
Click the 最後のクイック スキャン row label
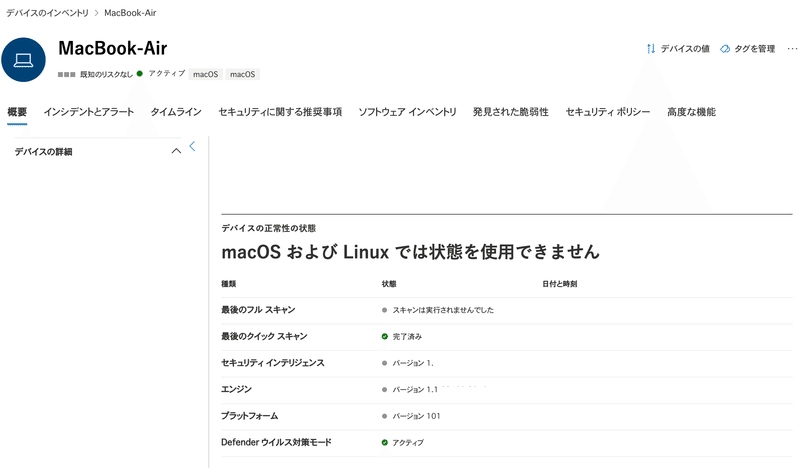(264, 336)
